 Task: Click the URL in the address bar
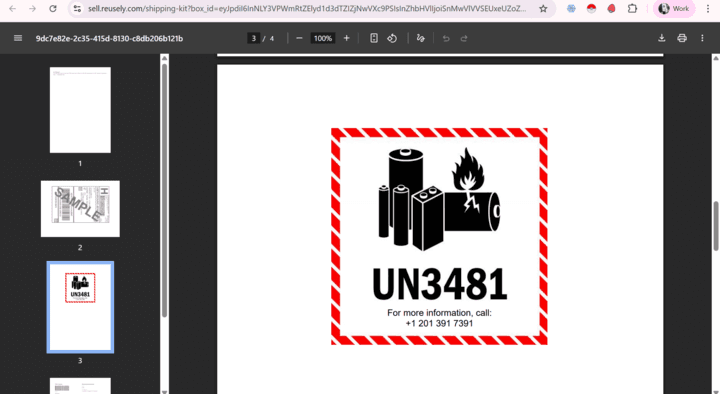(x=307, y=9)
